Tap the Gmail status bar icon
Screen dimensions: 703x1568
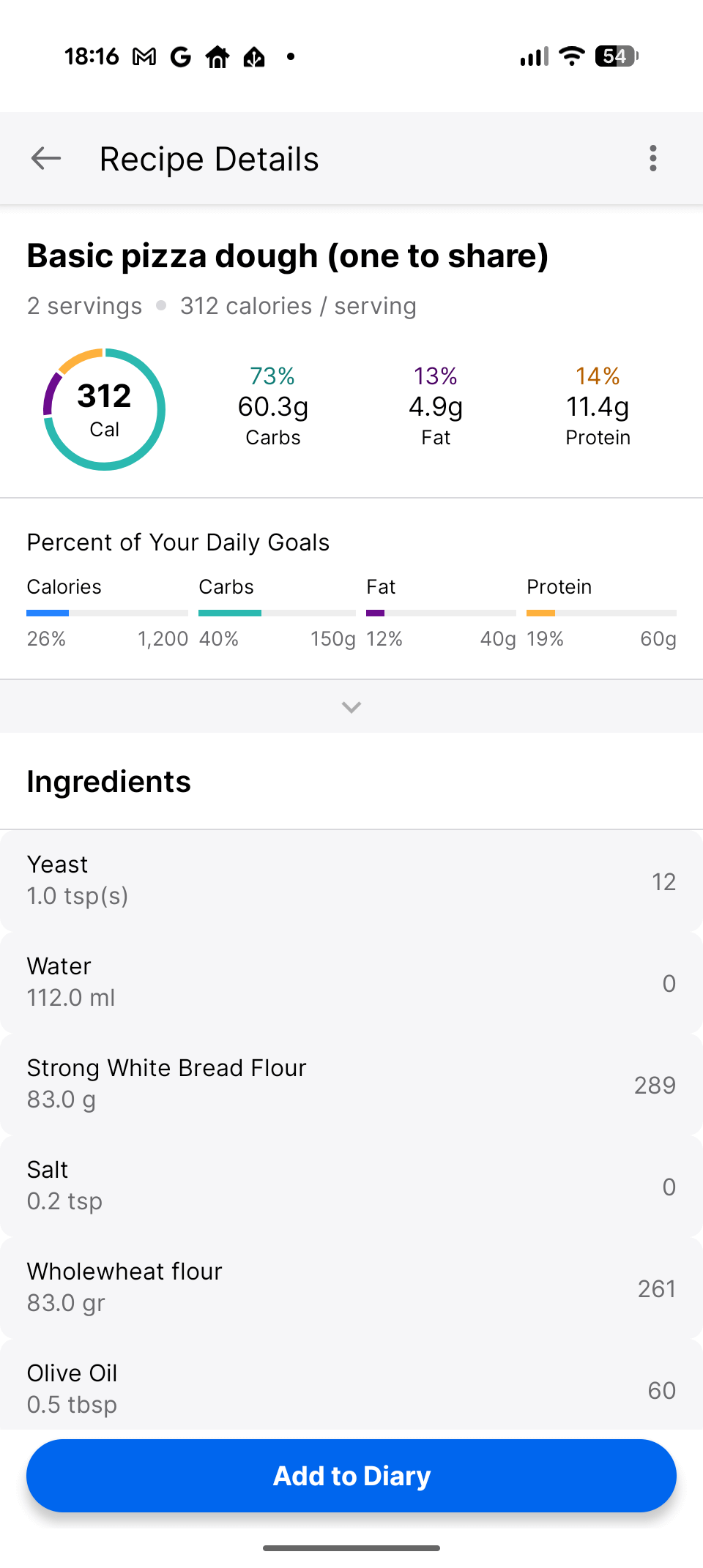144,56
